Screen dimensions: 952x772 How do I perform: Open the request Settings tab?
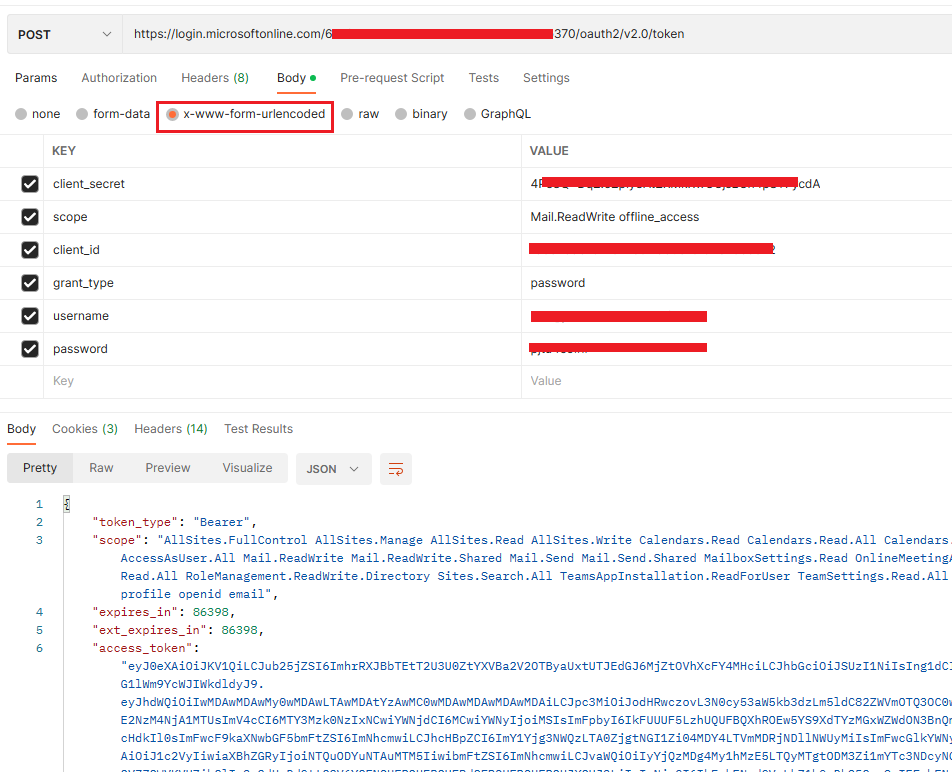point(546,78)
